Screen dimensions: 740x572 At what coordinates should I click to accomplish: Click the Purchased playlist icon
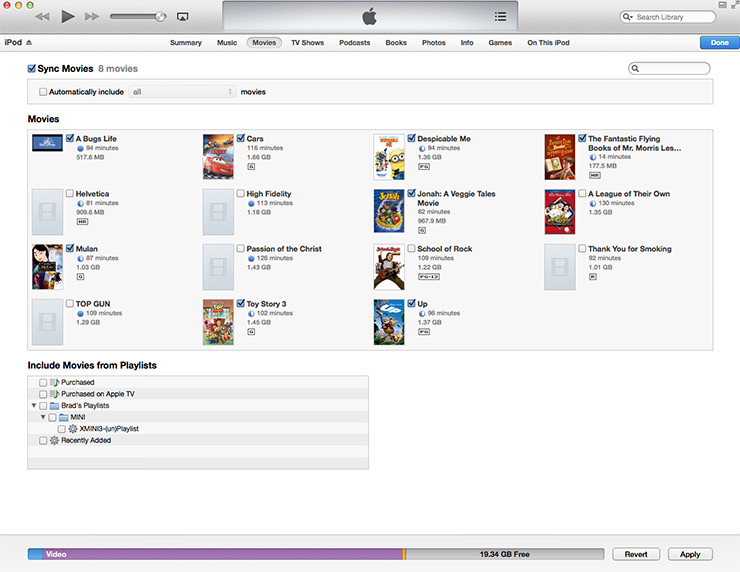(54, 382)
